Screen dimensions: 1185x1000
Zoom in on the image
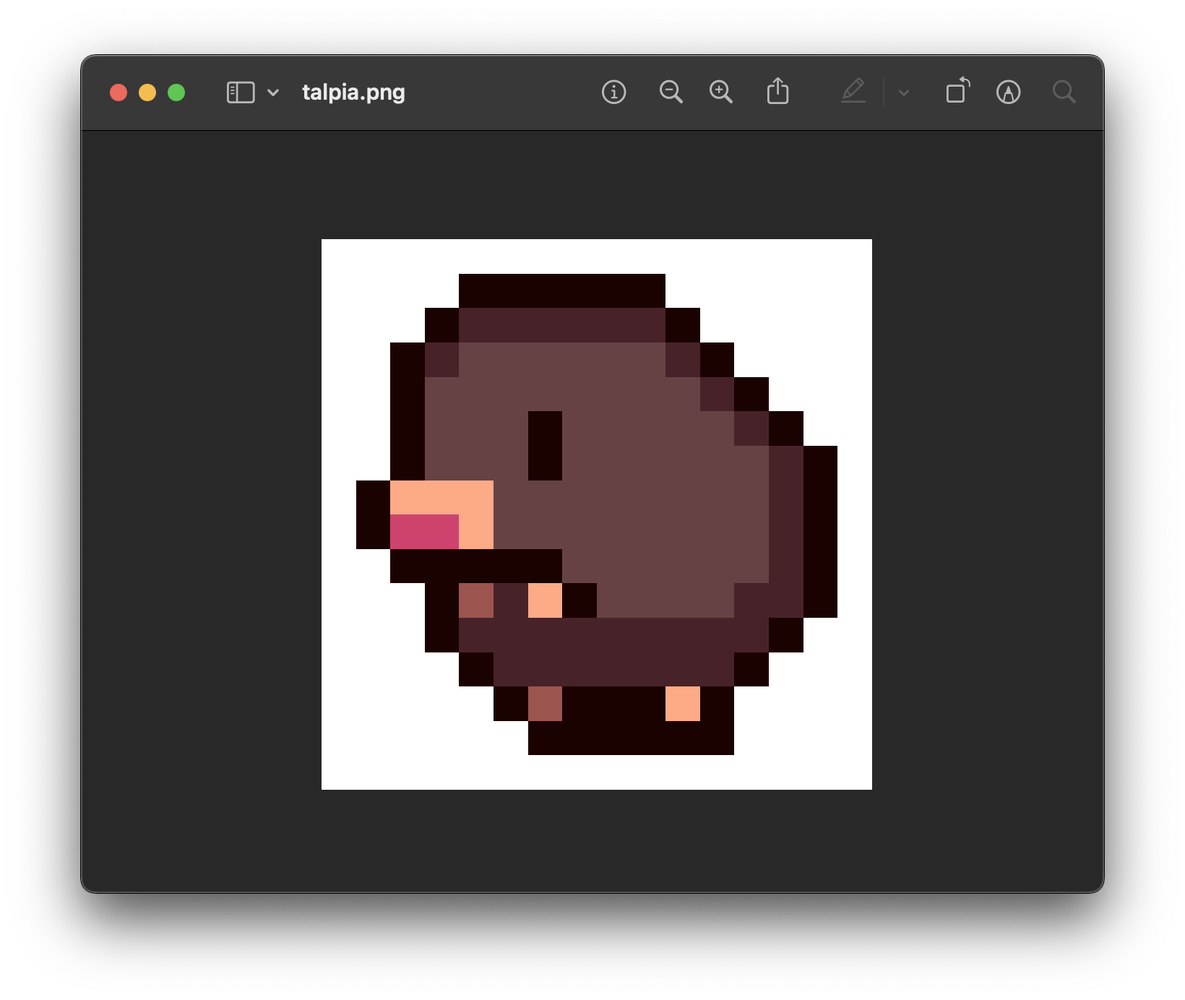click(721, 92)
